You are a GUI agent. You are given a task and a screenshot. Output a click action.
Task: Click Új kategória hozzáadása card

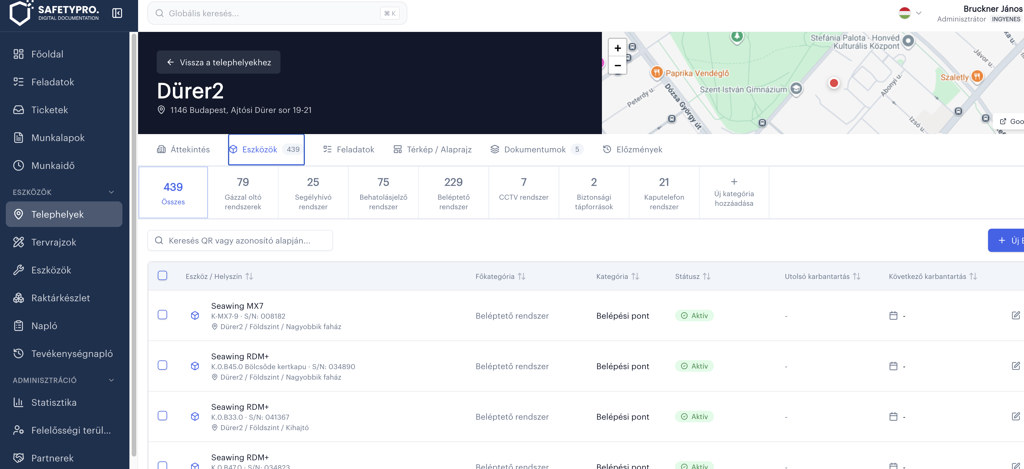point(734,192)
